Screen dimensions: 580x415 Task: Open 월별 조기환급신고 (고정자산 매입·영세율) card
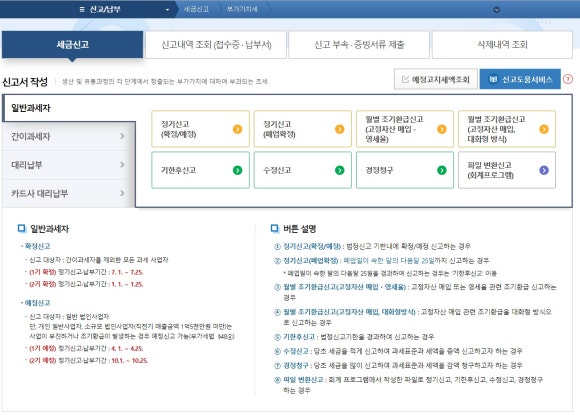tap(405, 129)
